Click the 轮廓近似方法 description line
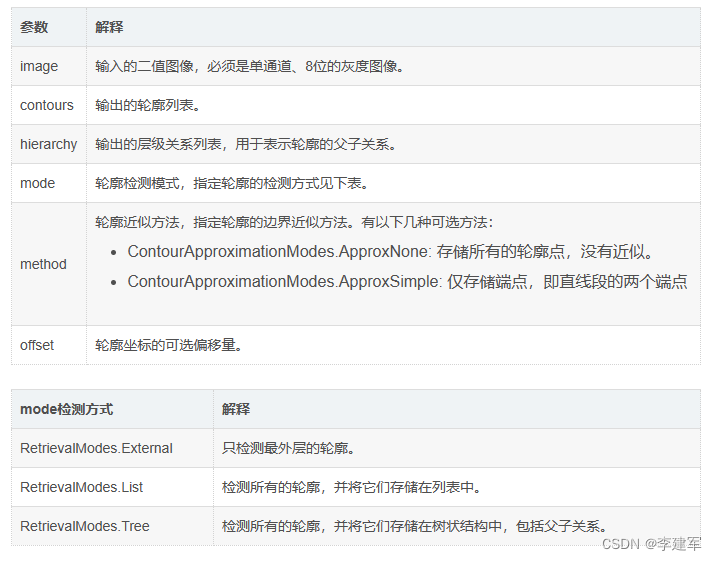Image resolution: width=717 pixels, height=561 pixels. 294,222
